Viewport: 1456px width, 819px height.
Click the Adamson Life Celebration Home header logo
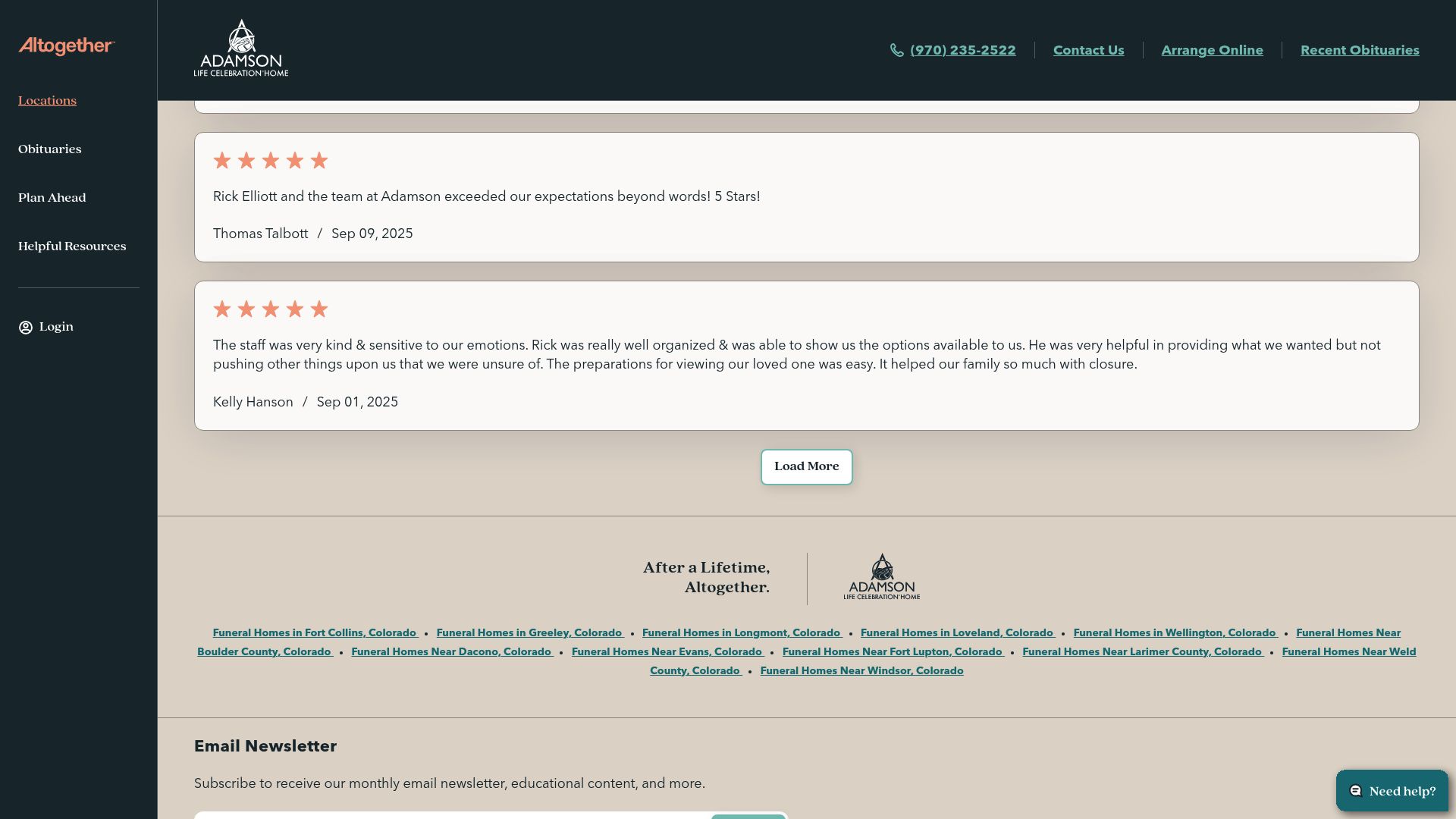click(x=241, y=49)
